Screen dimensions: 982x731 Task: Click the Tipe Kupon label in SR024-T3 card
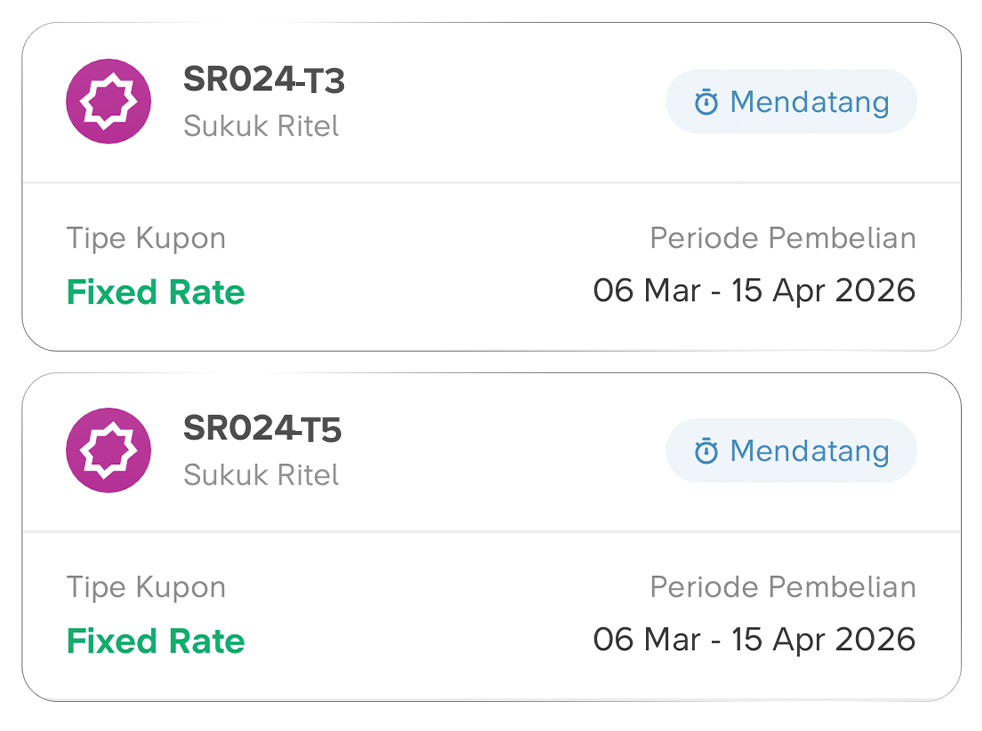point(146,238)
